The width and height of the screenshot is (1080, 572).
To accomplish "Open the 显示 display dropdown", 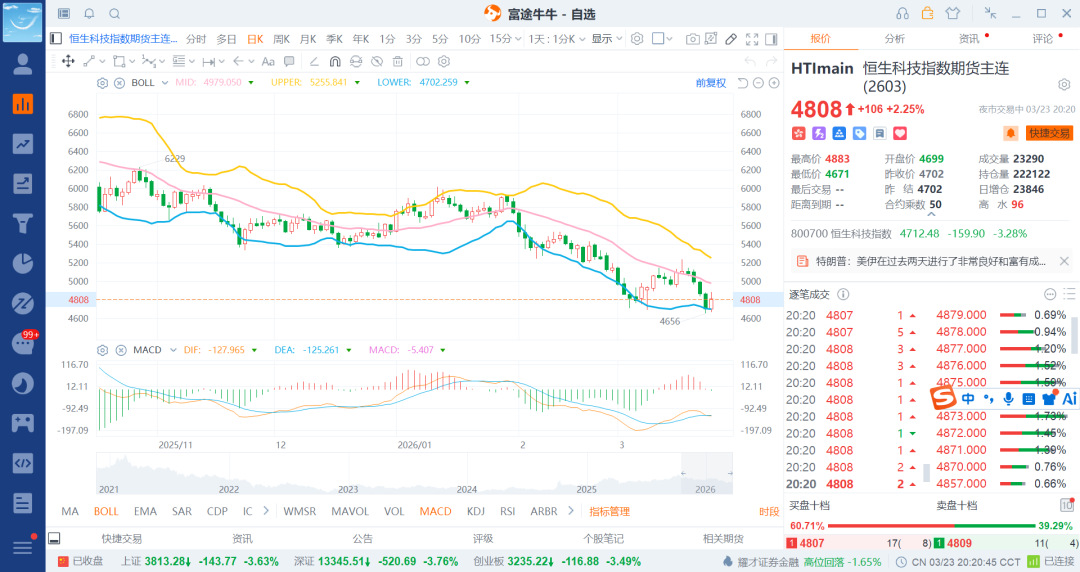I will point(607,39).
